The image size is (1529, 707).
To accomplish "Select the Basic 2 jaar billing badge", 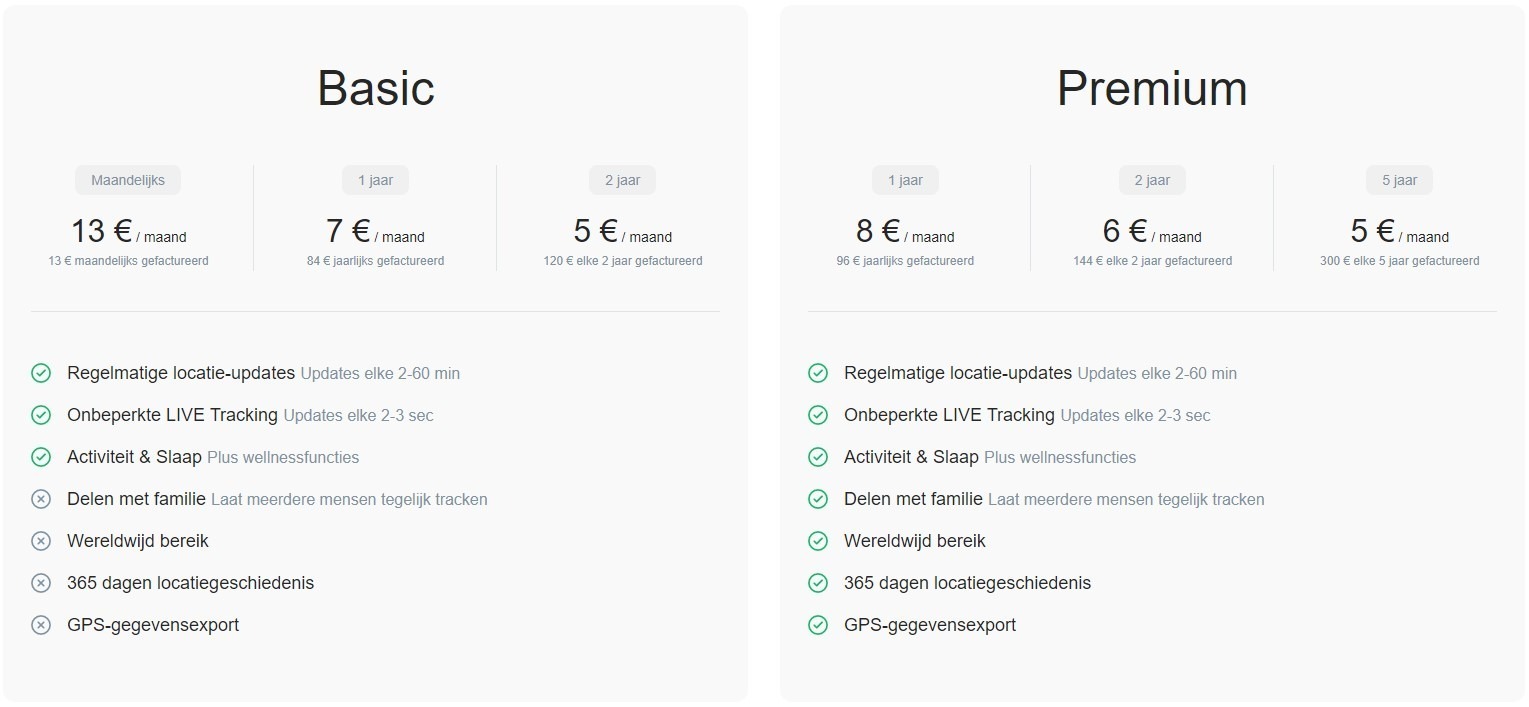I will (622, 180).
